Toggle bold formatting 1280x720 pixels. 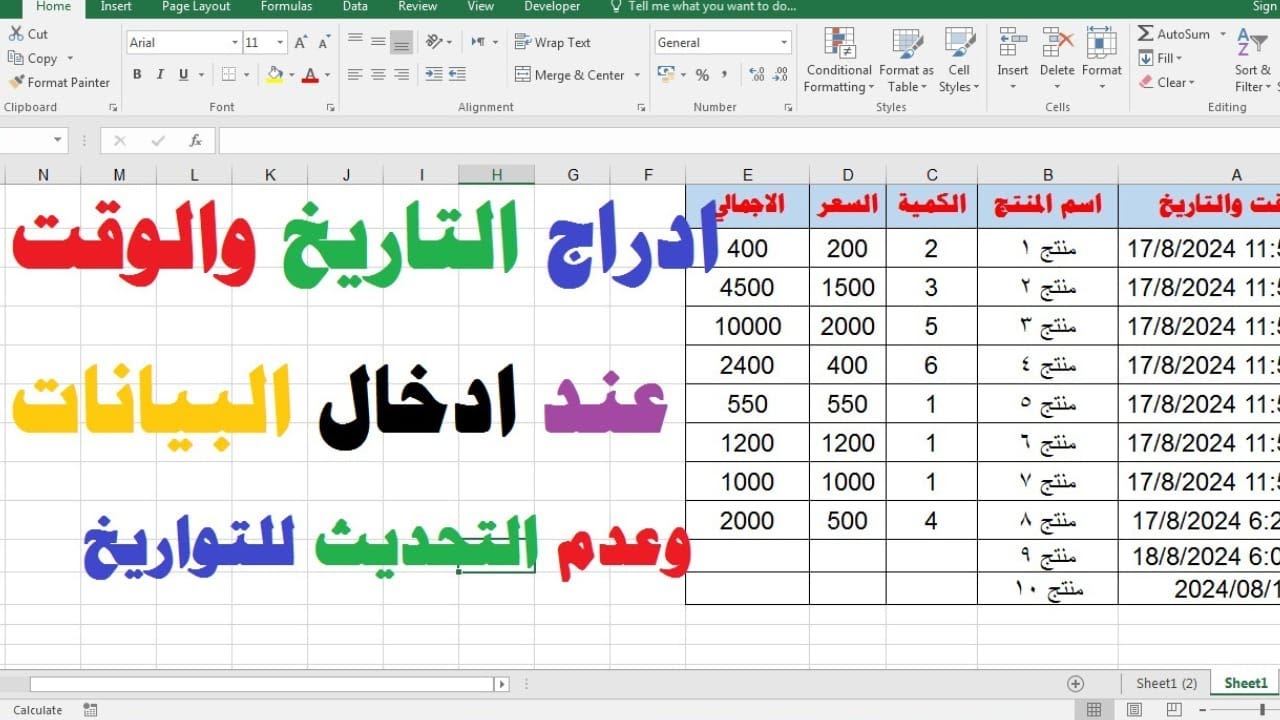pos(137,74)
